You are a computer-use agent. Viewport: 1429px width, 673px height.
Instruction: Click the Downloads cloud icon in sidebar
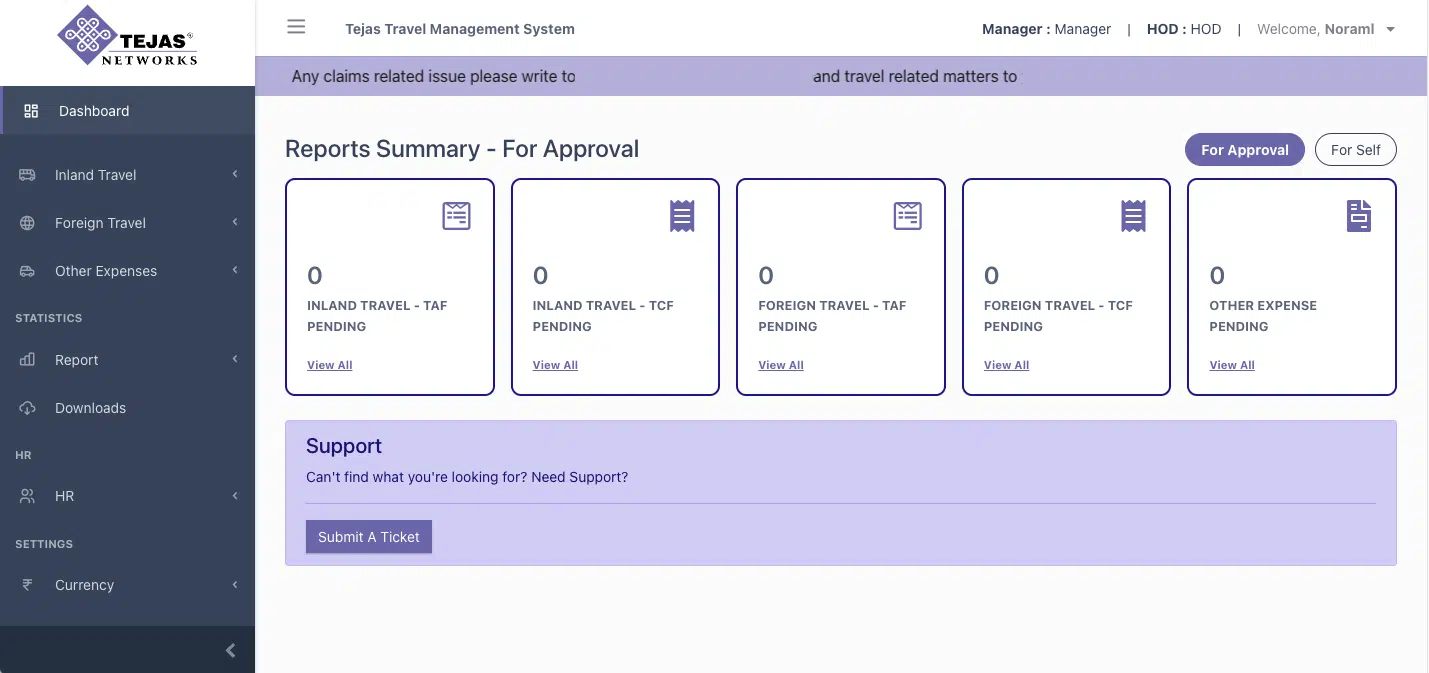[28, 408]
